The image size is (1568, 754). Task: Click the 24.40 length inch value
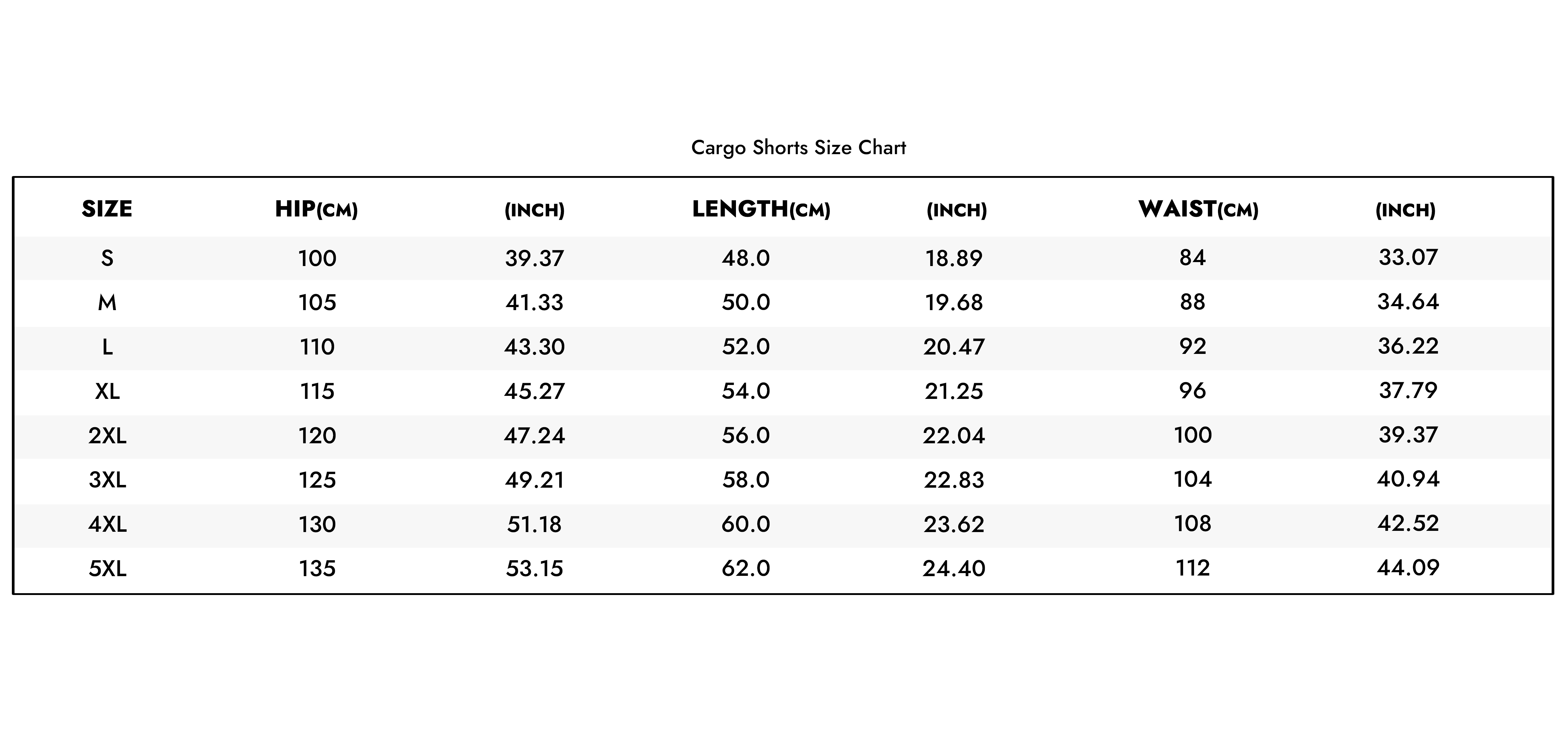coord(954,569)
